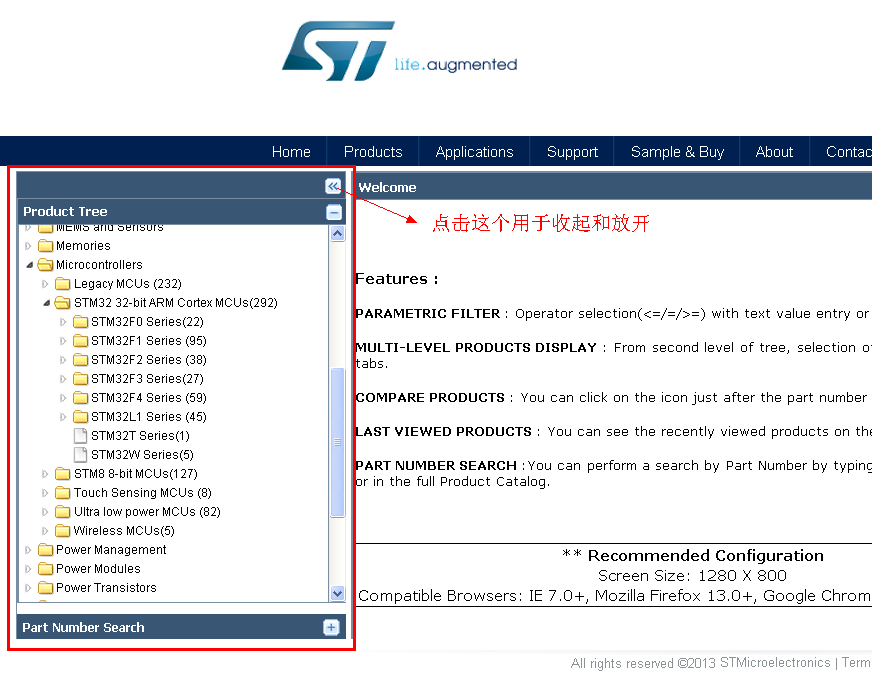
Task: Open the Support menu
Action: pos(572,152)
